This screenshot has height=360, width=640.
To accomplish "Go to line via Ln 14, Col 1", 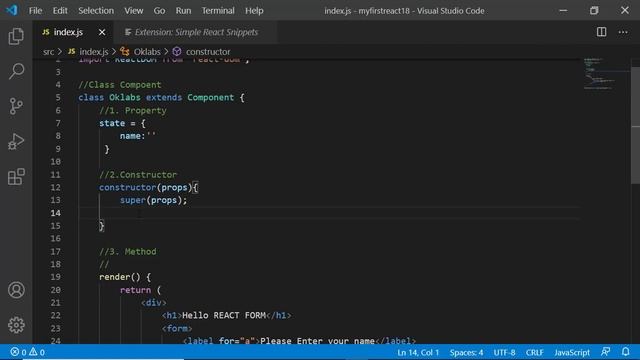I will tap(418, 352).
